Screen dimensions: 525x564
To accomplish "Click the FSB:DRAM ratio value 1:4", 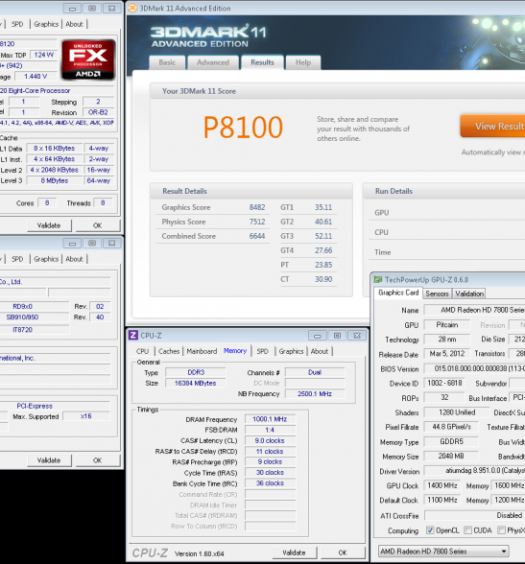I will (x=270, y=430).
